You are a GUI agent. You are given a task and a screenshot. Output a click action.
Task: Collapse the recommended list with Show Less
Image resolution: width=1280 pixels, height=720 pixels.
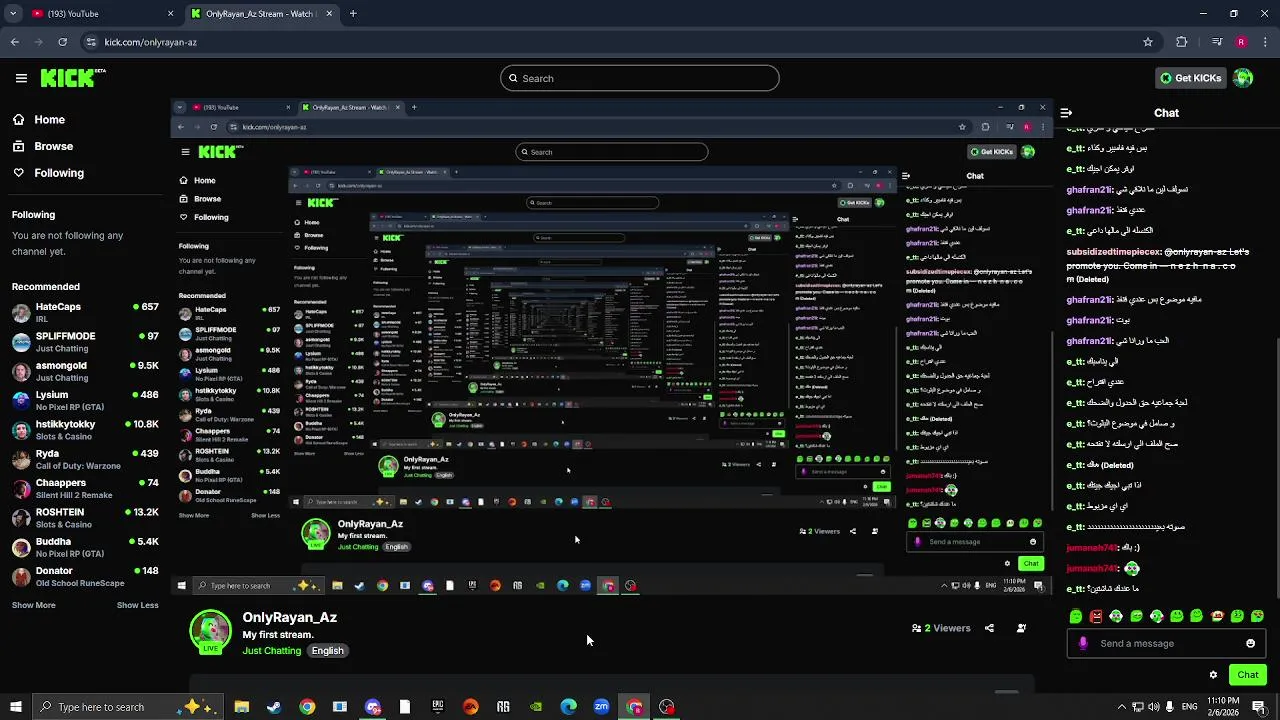click(137, 605)
